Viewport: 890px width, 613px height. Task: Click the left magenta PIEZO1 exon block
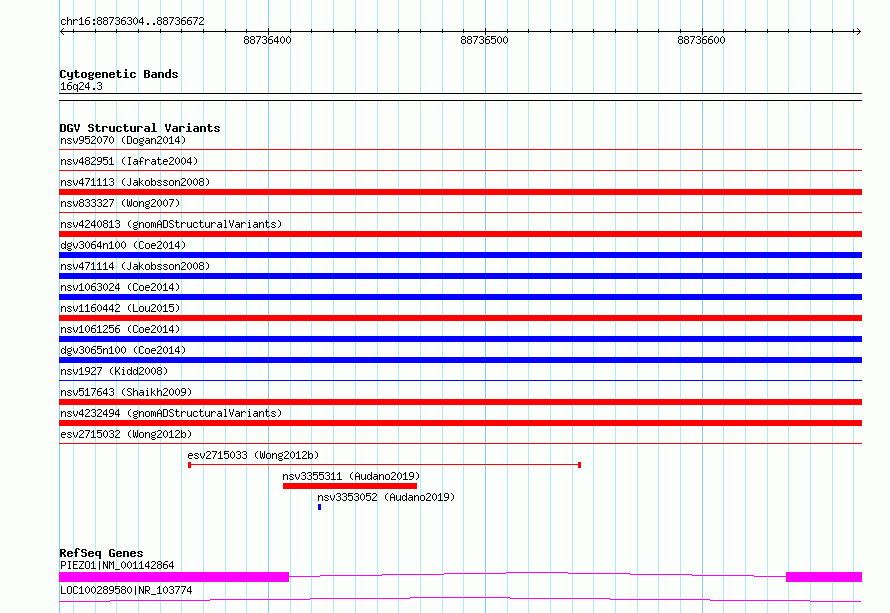coord(174,577)
